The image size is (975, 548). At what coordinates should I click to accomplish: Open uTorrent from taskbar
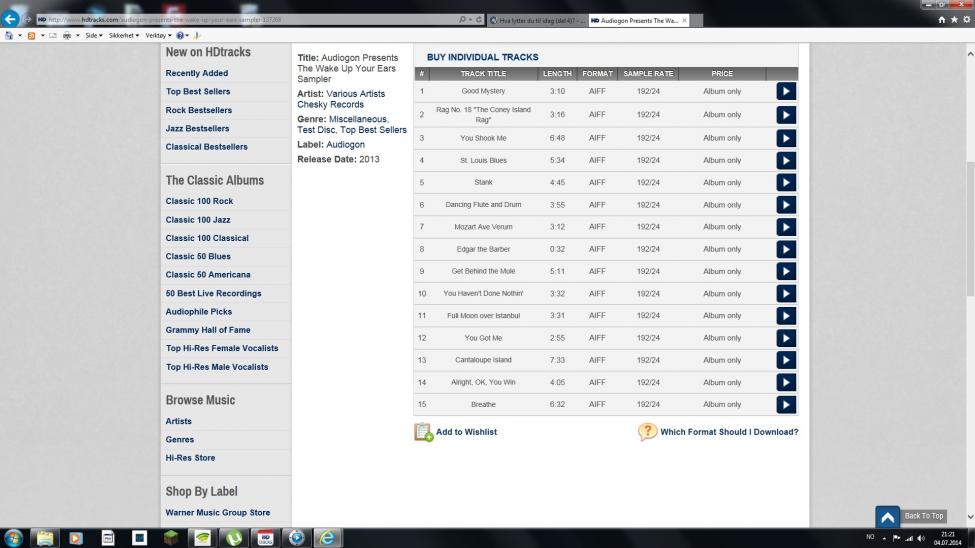click(x=234, y=537)
